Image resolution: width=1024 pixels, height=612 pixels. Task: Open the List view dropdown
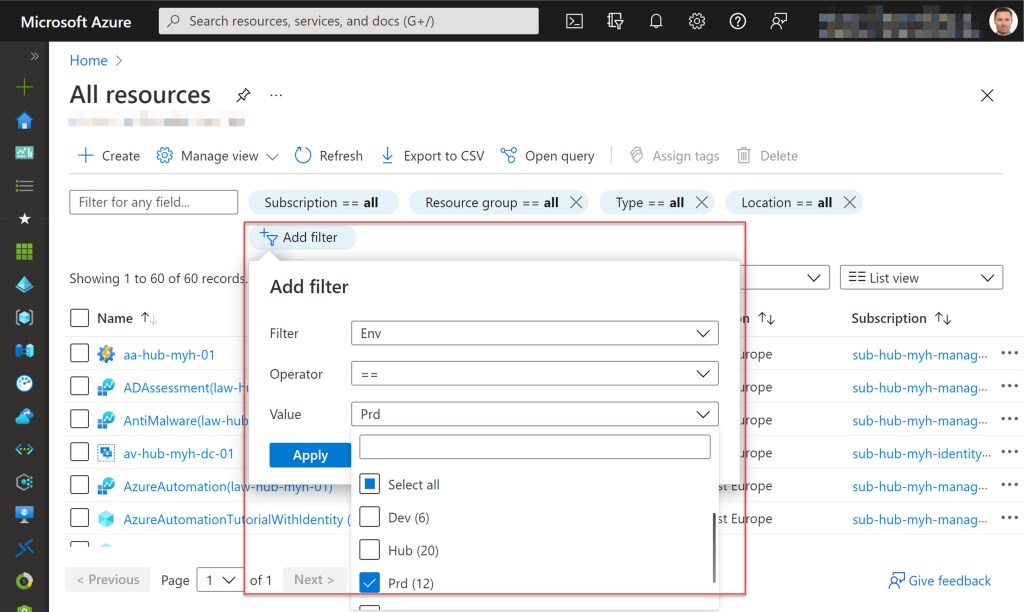(921, 278)
